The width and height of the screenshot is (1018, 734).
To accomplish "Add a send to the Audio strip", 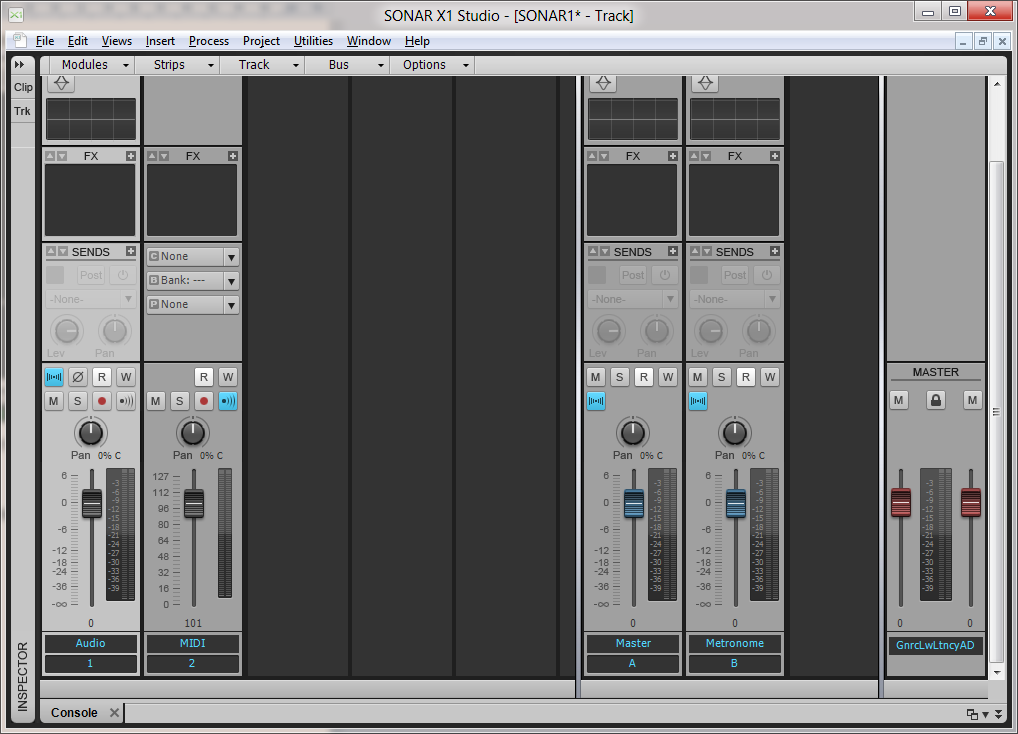I will (x=131, y=251).
